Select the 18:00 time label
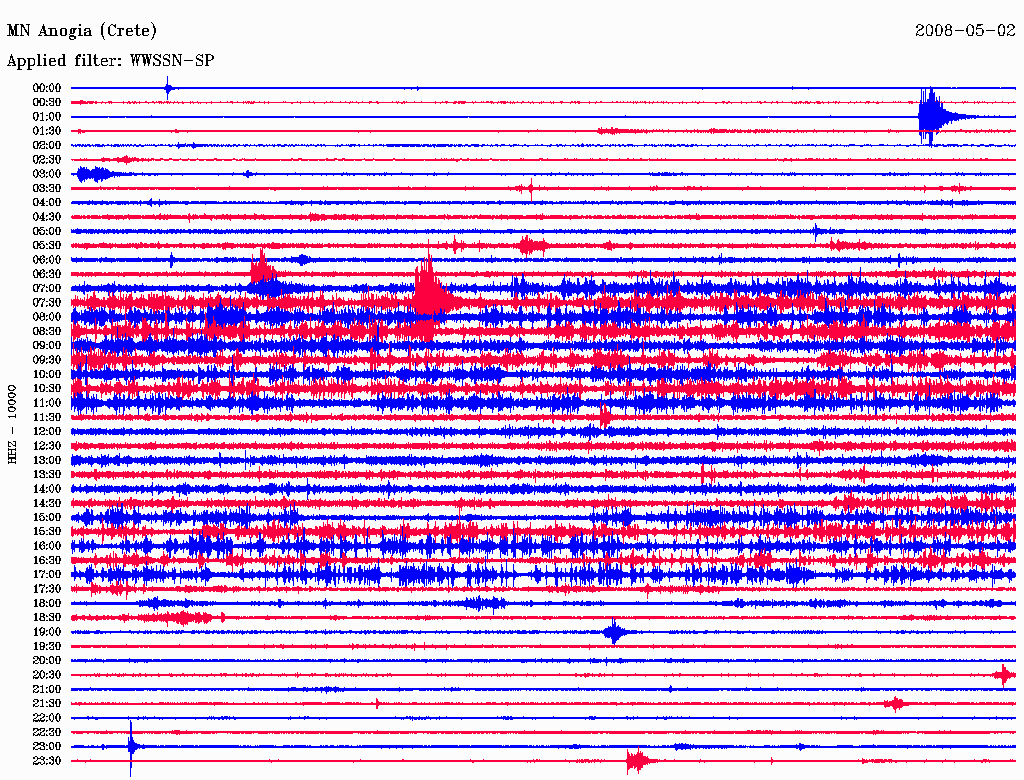1024x780 pixels. point(47,603)
